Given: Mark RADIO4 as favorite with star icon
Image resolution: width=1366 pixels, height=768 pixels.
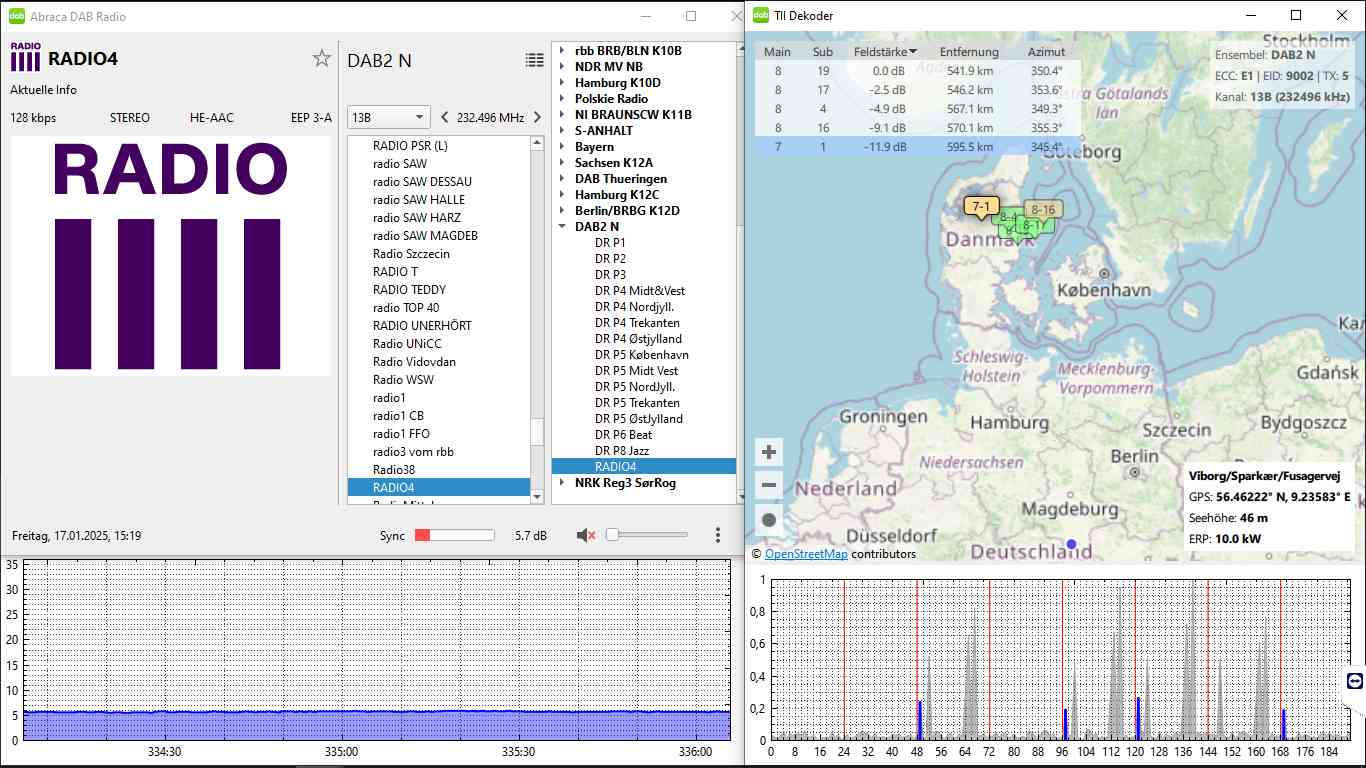Looking at the screenshot, I should [321, 59].
